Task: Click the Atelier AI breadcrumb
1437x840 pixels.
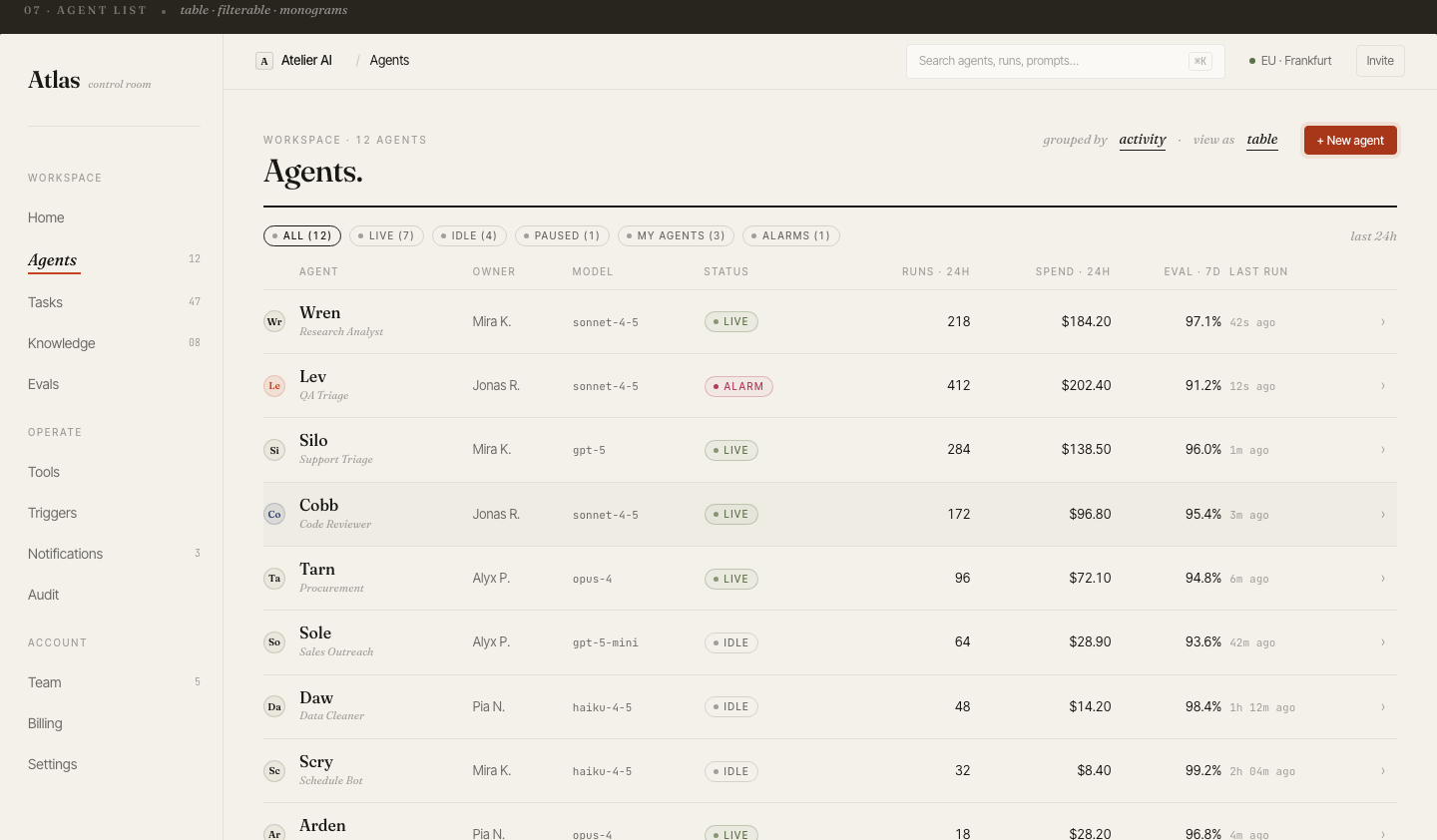Action: [306, 61]
